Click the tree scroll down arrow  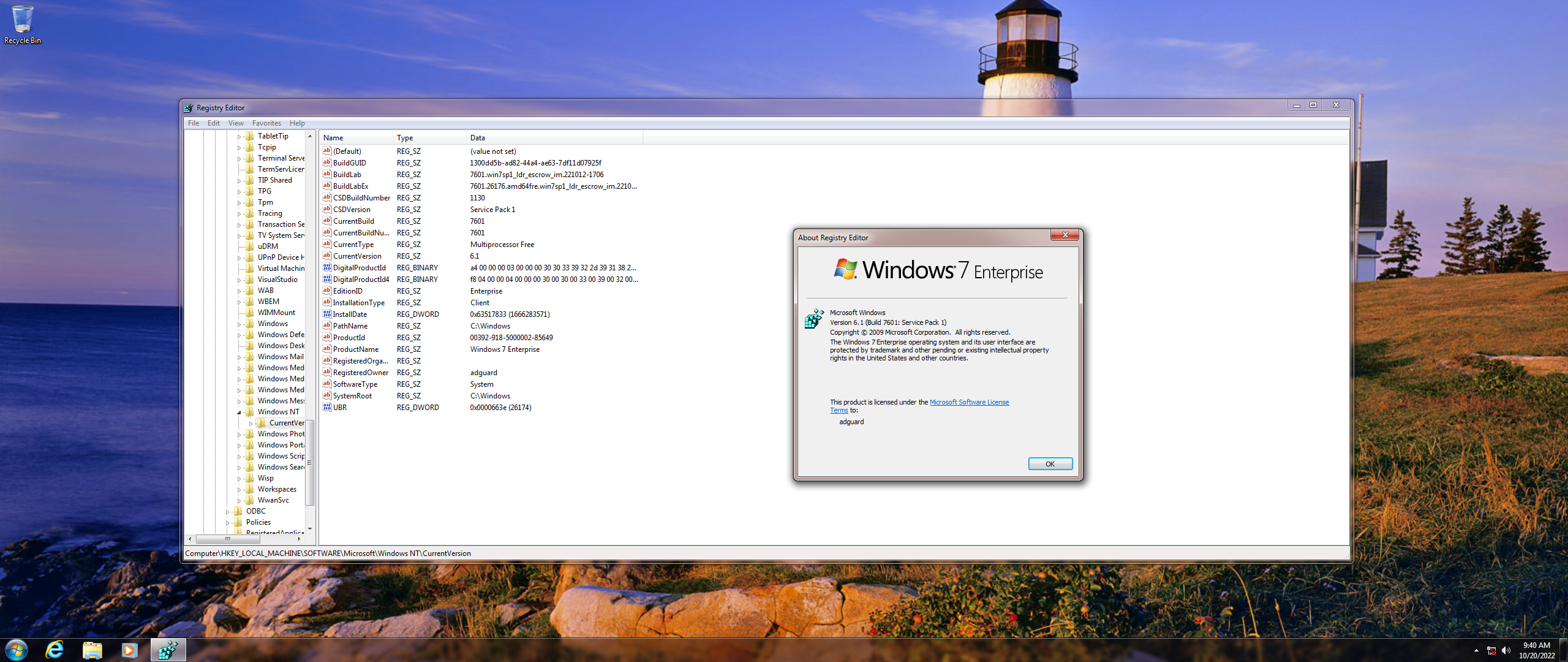click(x=310, y=528)
